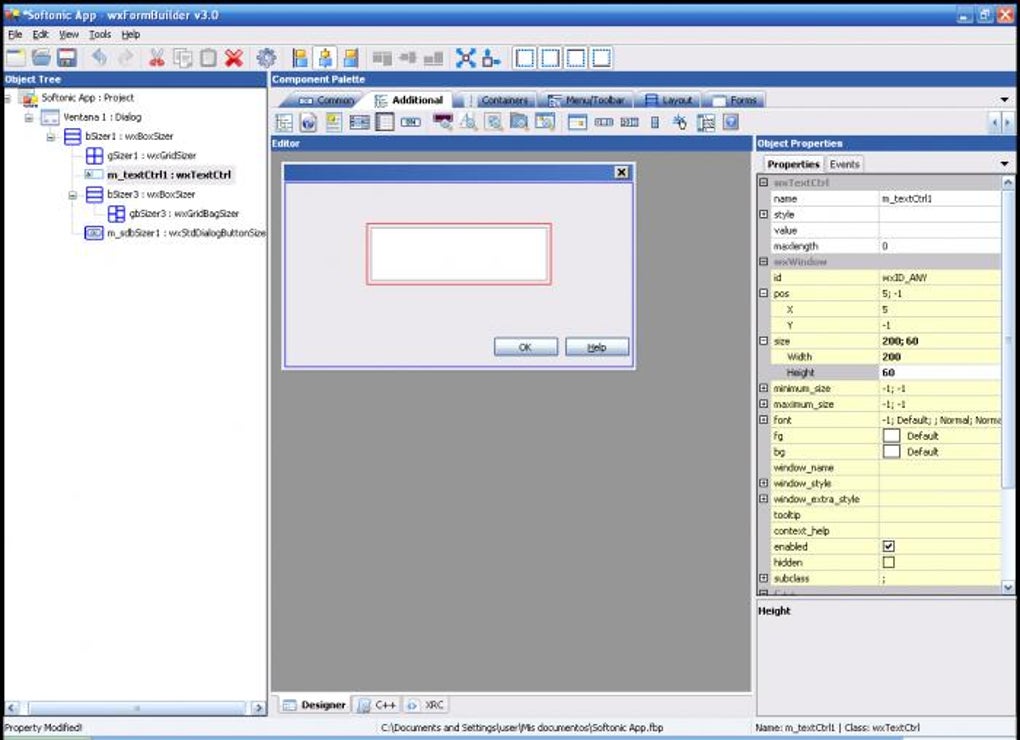The height and width of the screenshot is (740, 1020).
Task: Expand the minimum_size property
Action: [764, 388]
